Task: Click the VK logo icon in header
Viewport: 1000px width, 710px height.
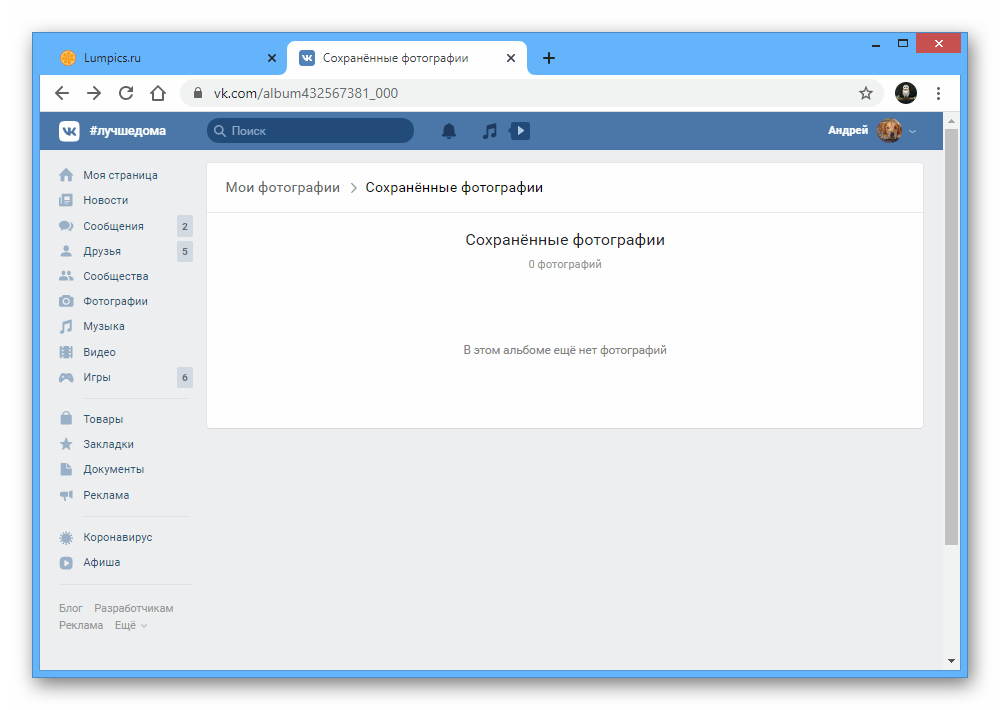Action: (69, 131)
